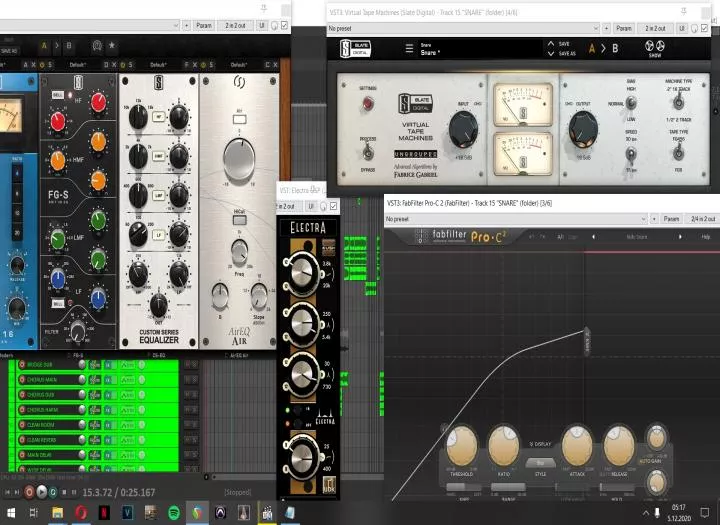
Task: Open Help in FabFilter Pro-C 2
Action: [705, 237]
